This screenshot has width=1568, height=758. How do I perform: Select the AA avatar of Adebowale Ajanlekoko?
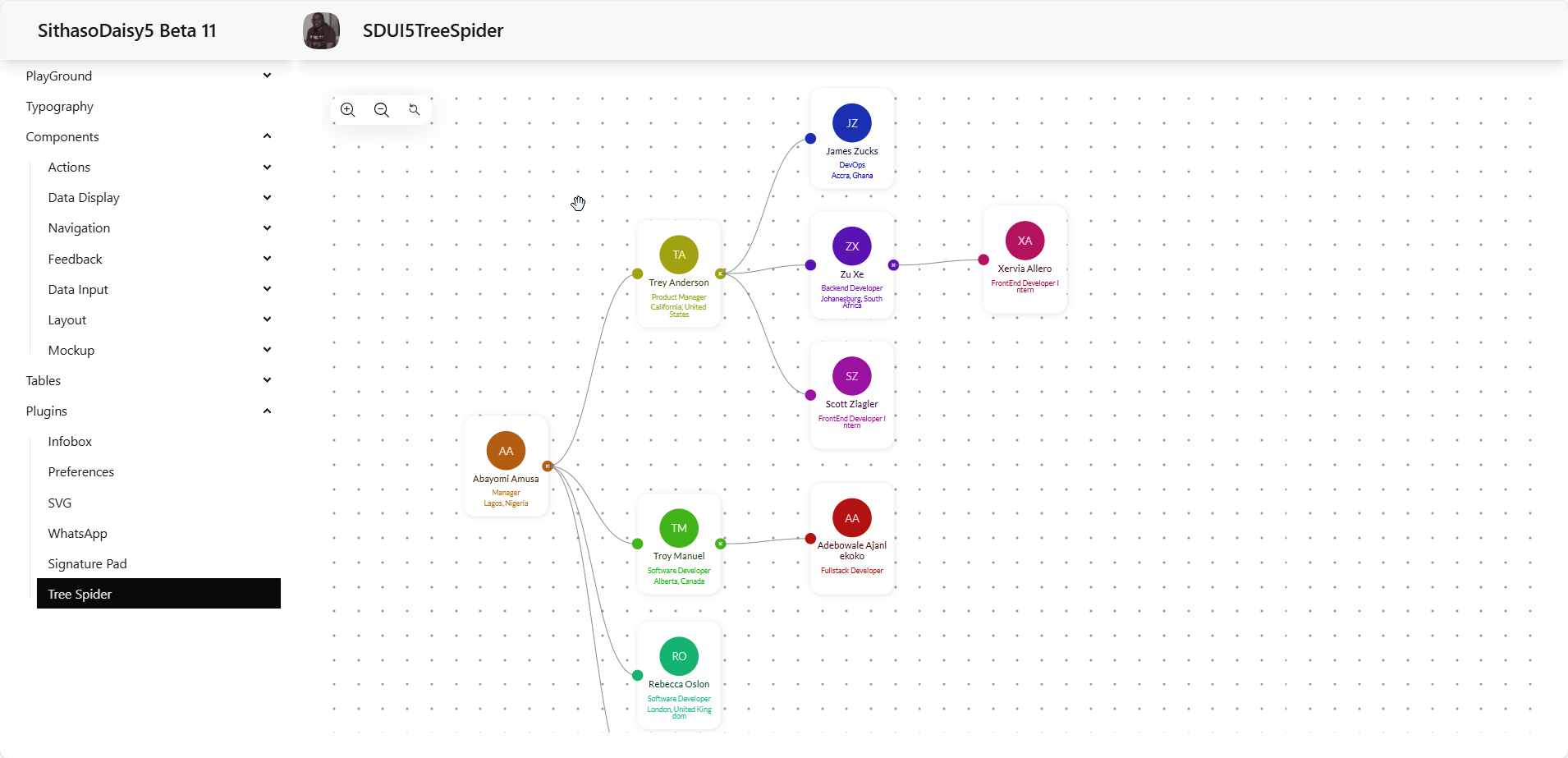pos(852,518)
